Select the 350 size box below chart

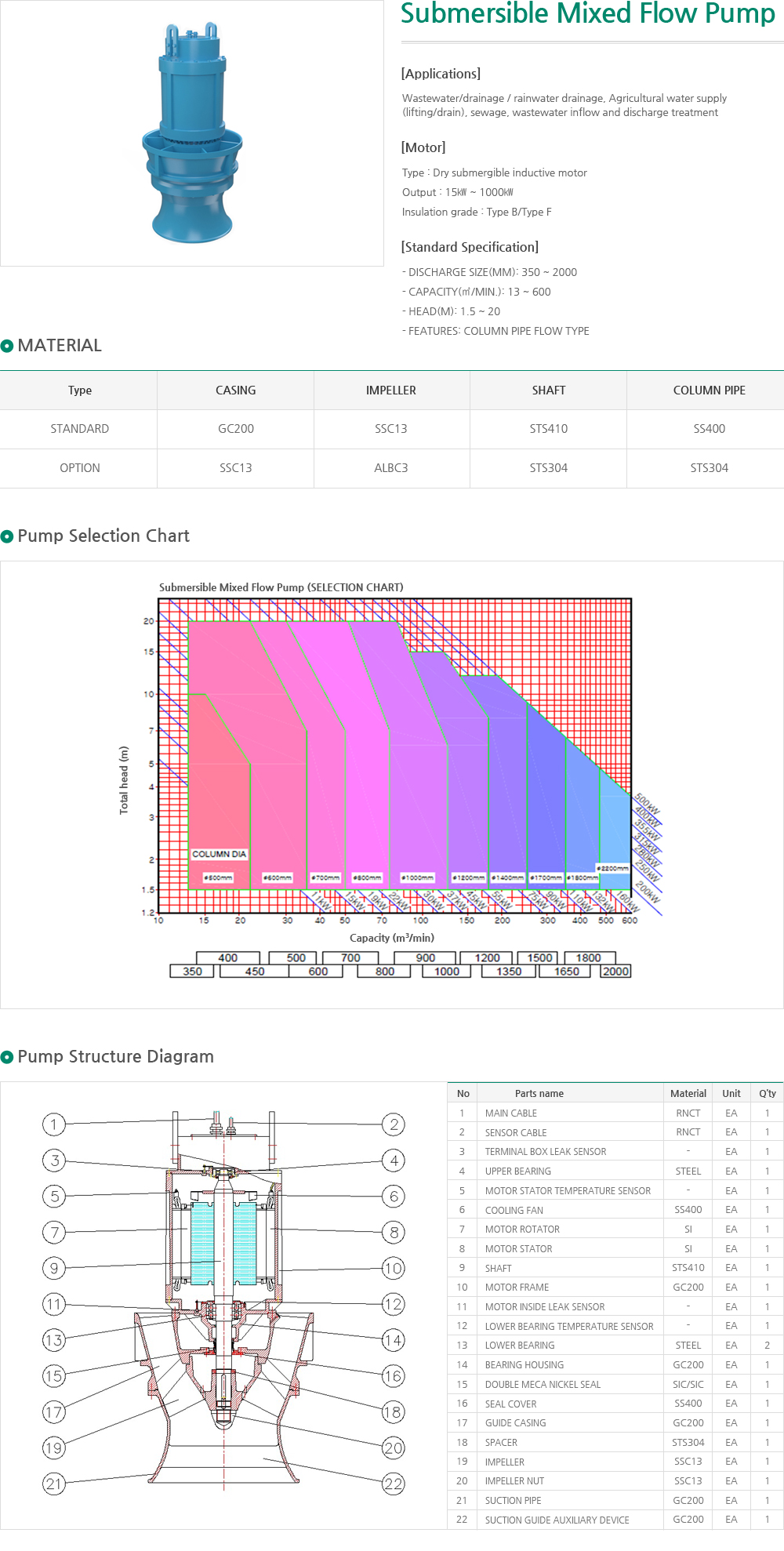point(192,972)
